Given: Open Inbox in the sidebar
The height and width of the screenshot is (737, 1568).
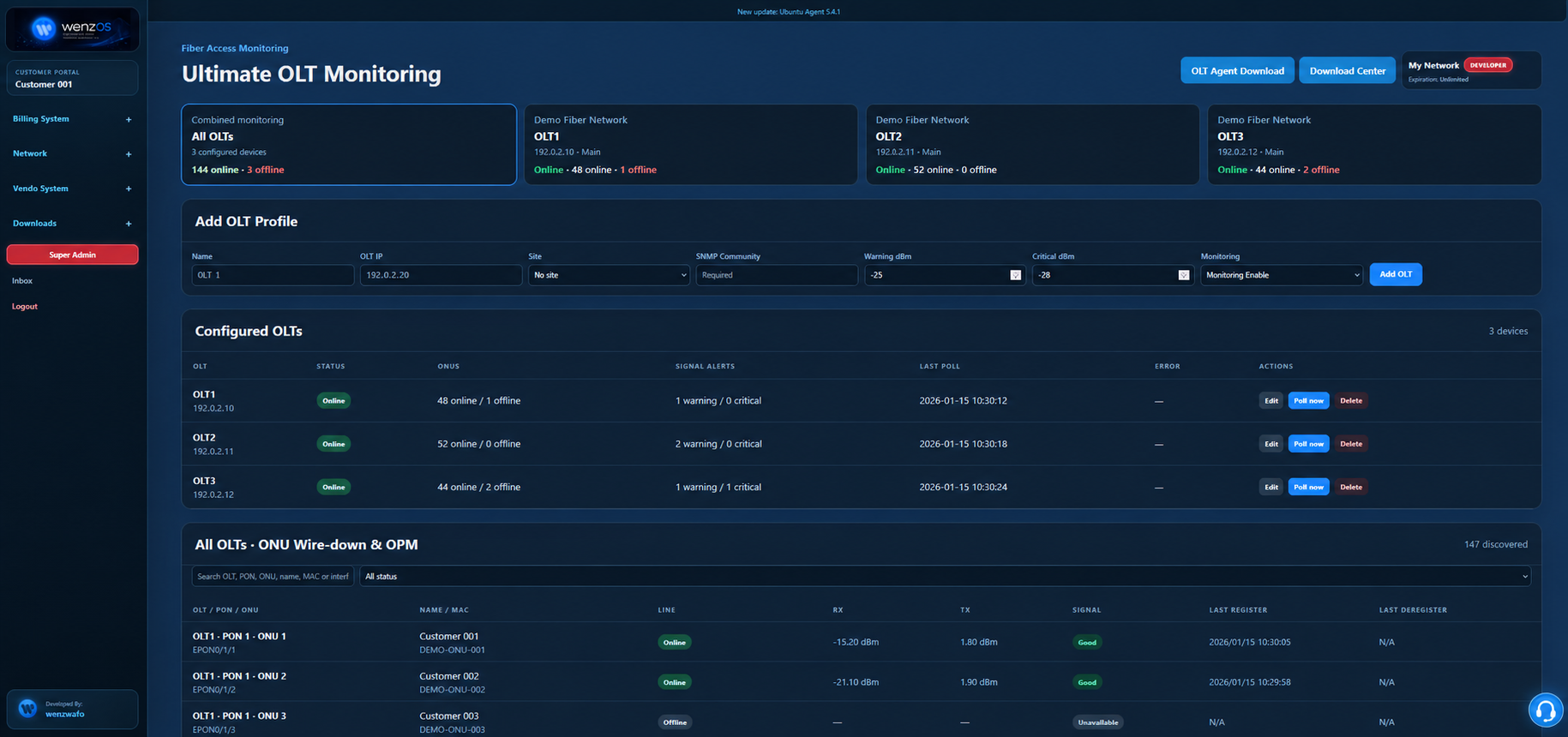Looking at the screenshot, I should point(22,281).
